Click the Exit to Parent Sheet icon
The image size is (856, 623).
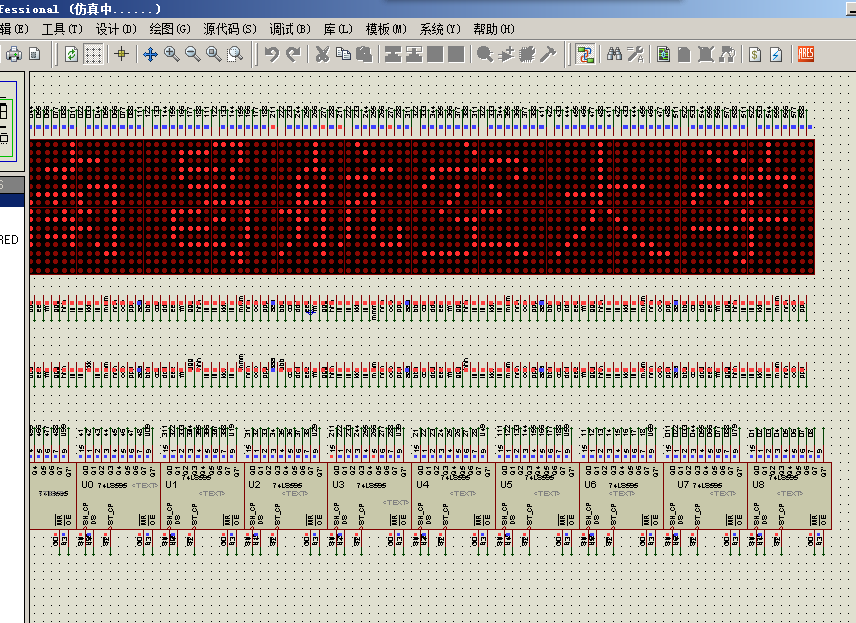pyautogui.click(x=727, y=54)
